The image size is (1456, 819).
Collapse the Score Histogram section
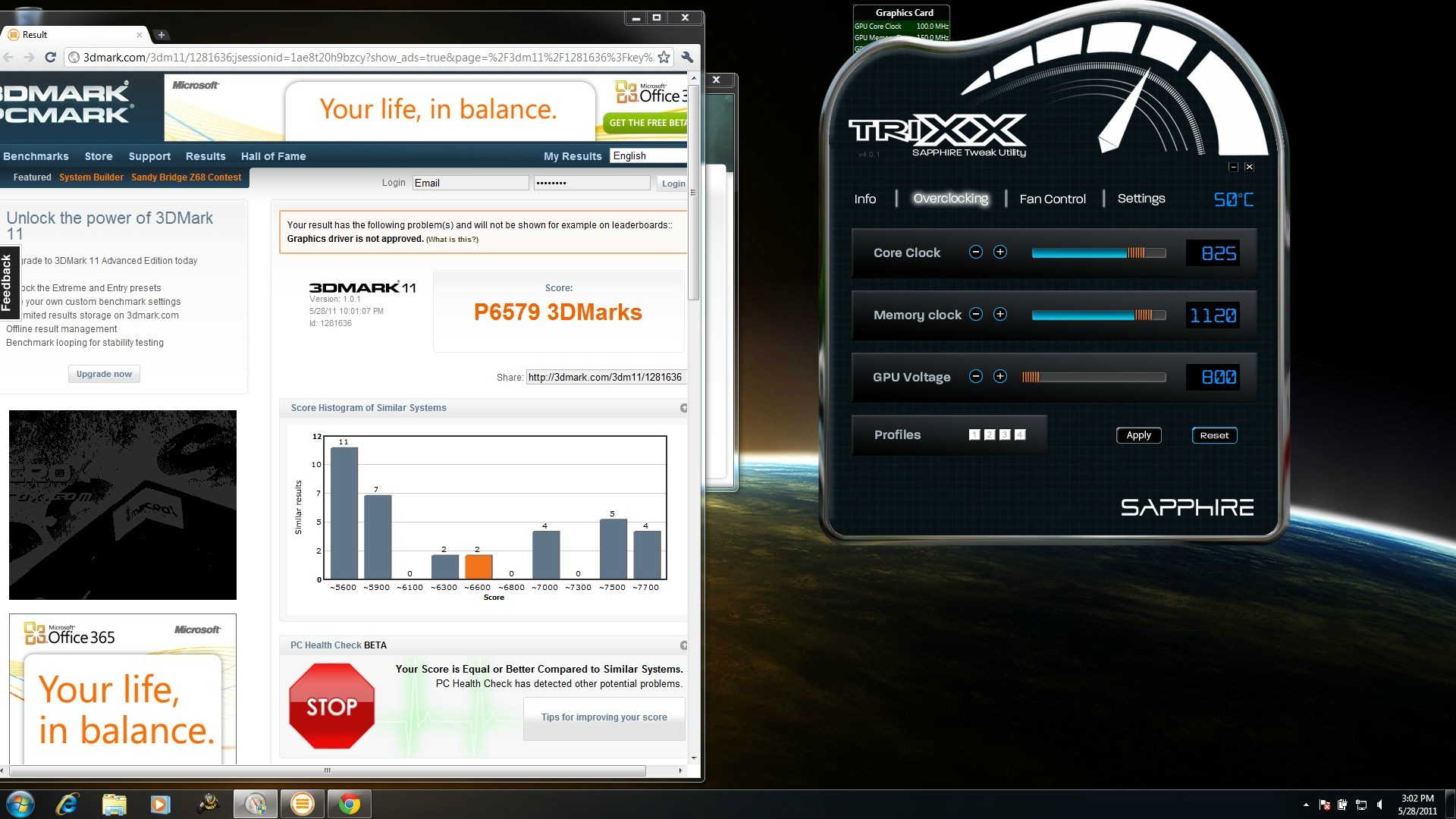(x=683, y=408)
